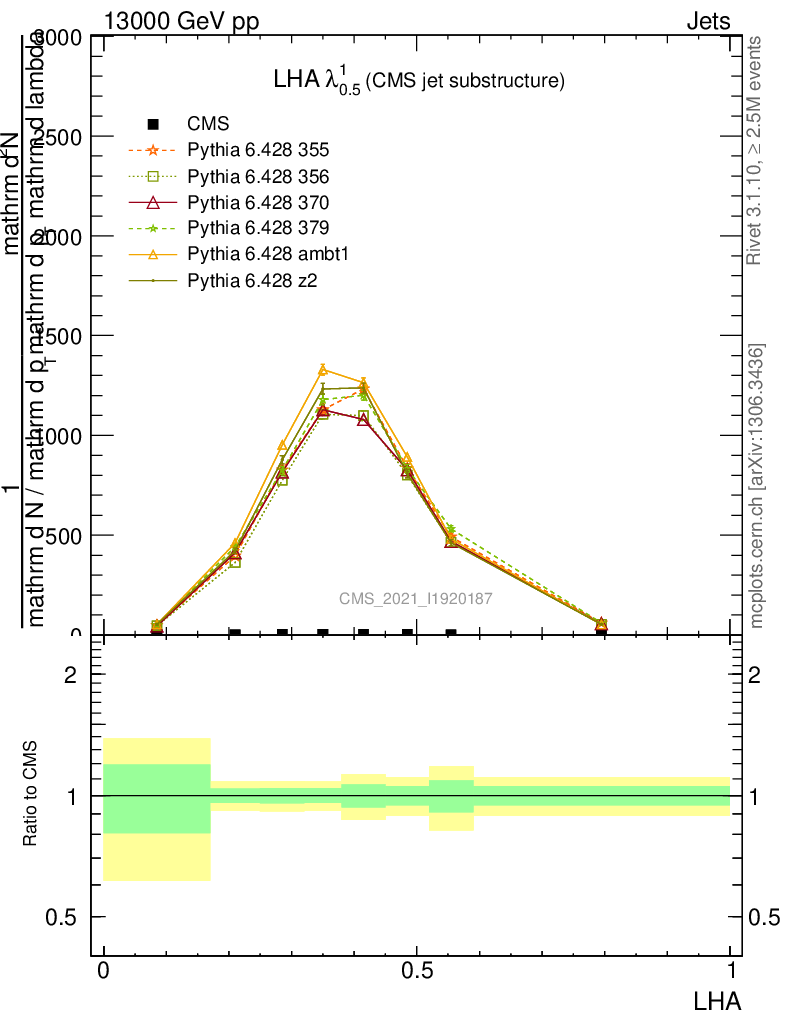
Task: Click the 'mcplots.cern.ch [arXiv:1306.3436]' side text
Action: [755, 486]
